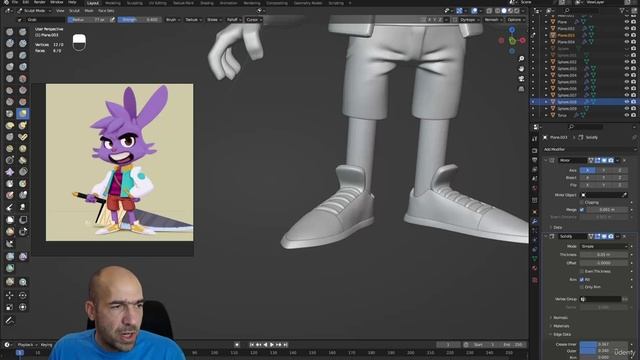Toggle the Merge checkbox

pos(582,210)
